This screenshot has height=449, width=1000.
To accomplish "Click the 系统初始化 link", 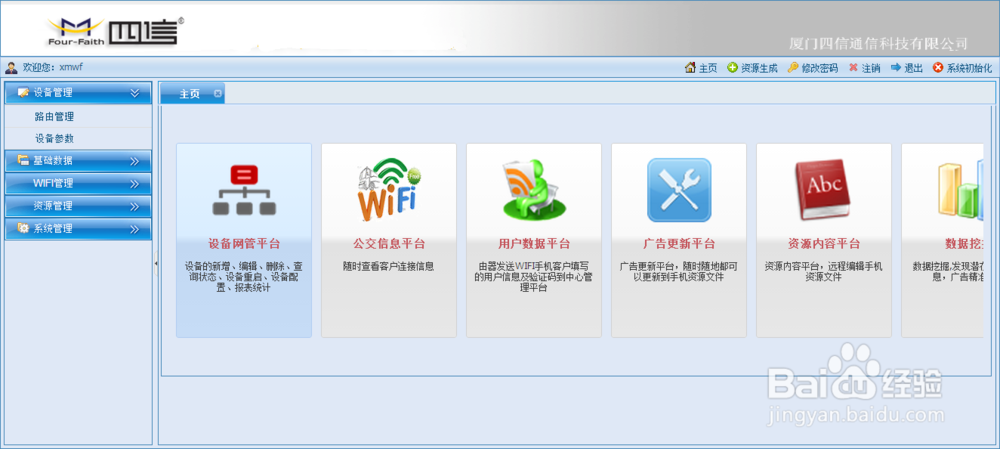I will [969, 68].
